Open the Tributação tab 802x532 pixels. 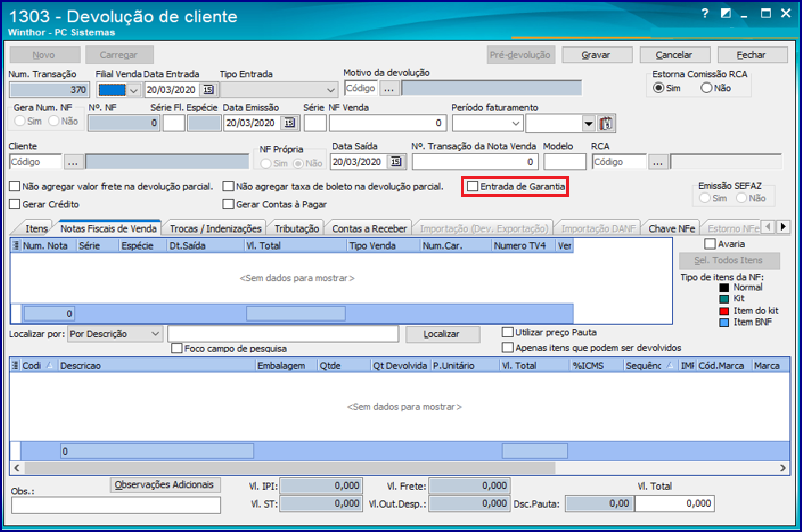tap(297, 229)
